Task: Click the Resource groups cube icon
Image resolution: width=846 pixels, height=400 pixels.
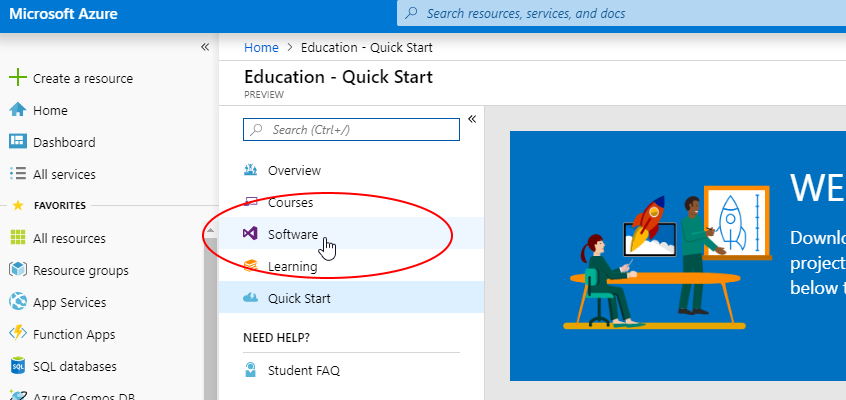Action: click(18, 270)
